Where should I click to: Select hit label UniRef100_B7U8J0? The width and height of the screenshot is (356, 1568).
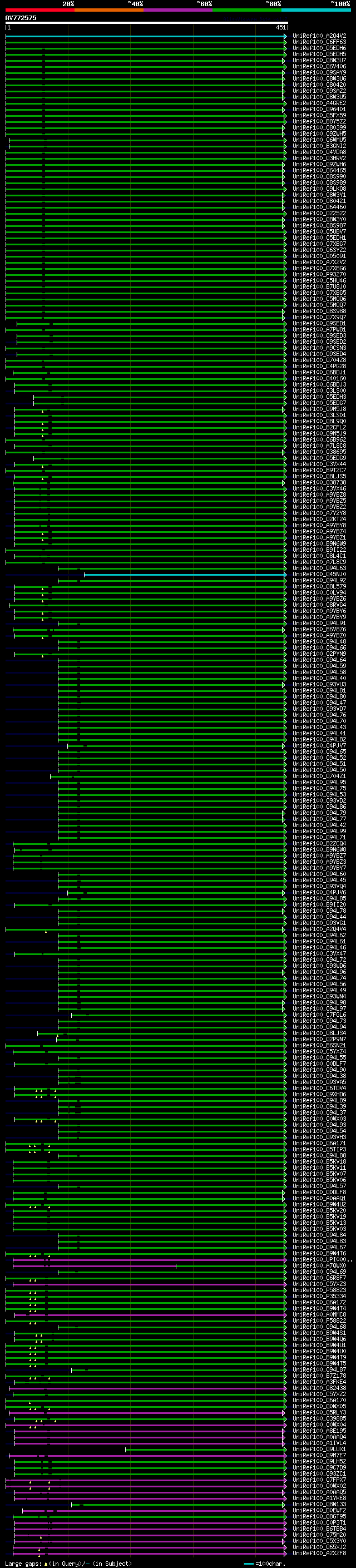(319, 286)
